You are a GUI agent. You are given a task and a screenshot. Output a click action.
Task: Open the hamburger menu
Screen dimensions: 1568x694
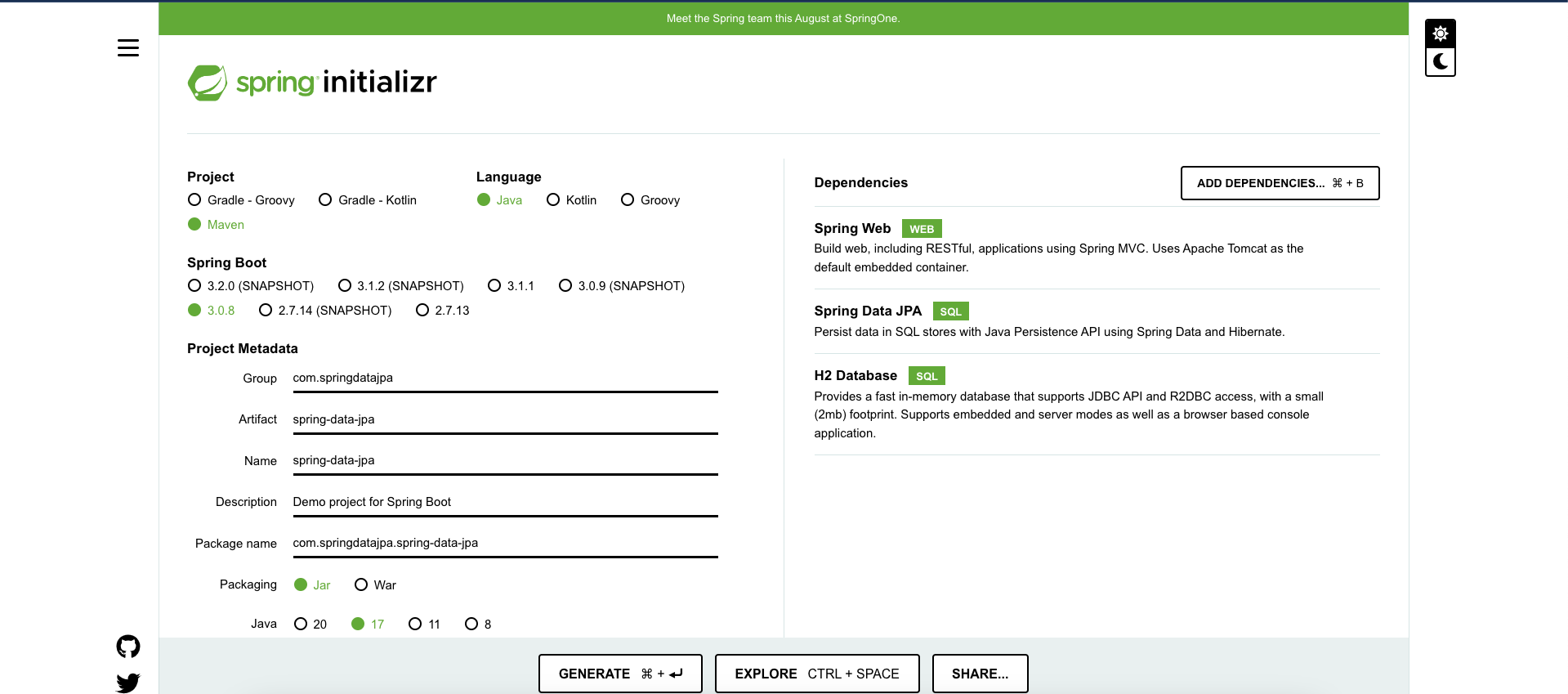click(128, 48)
